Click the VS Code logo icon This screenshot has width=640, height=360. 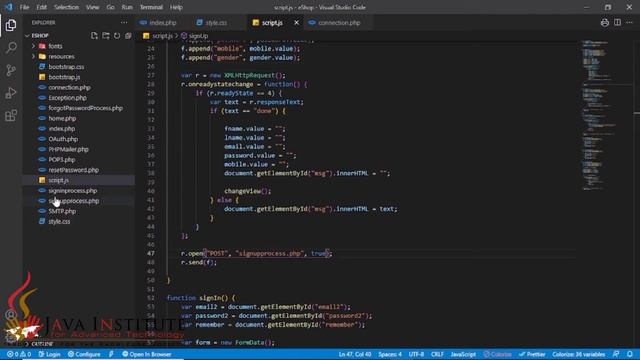click(x=8, y=7)
